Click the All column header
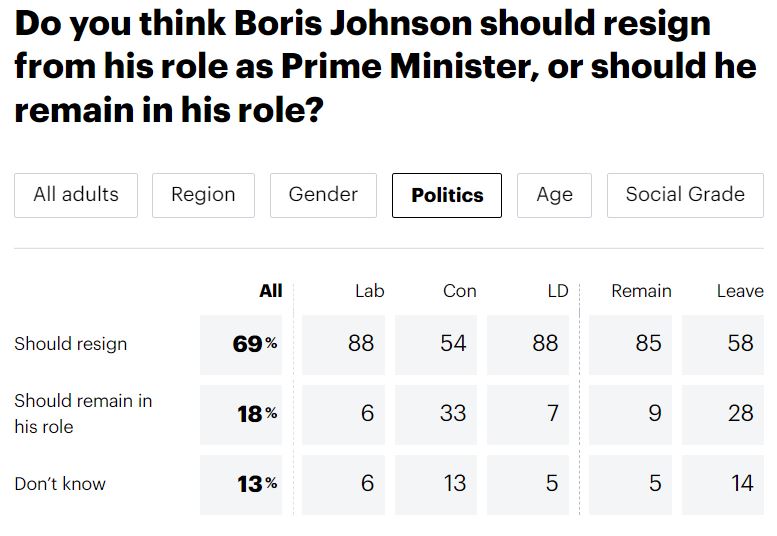The image size is (777, 536). [270, 291]
